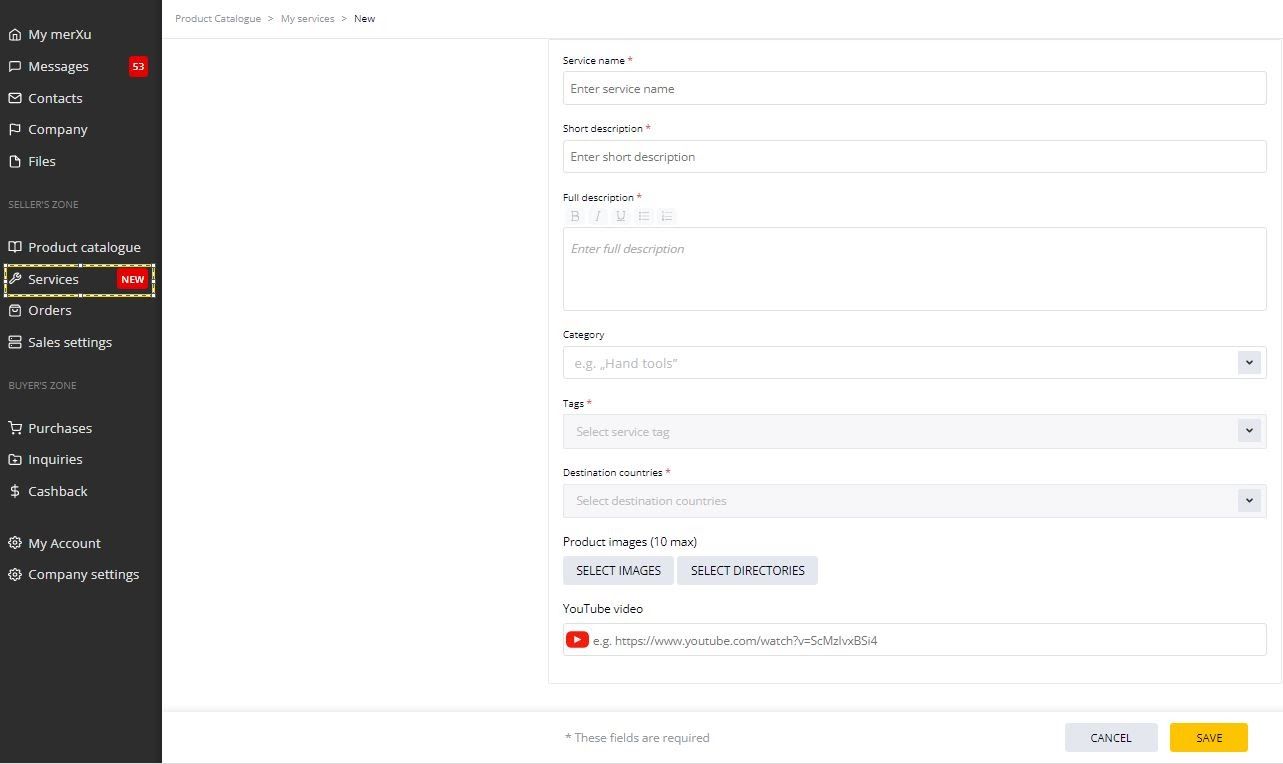Open My merXu in the sidebar
1283x764 pixels.
[x=60, y=34]
